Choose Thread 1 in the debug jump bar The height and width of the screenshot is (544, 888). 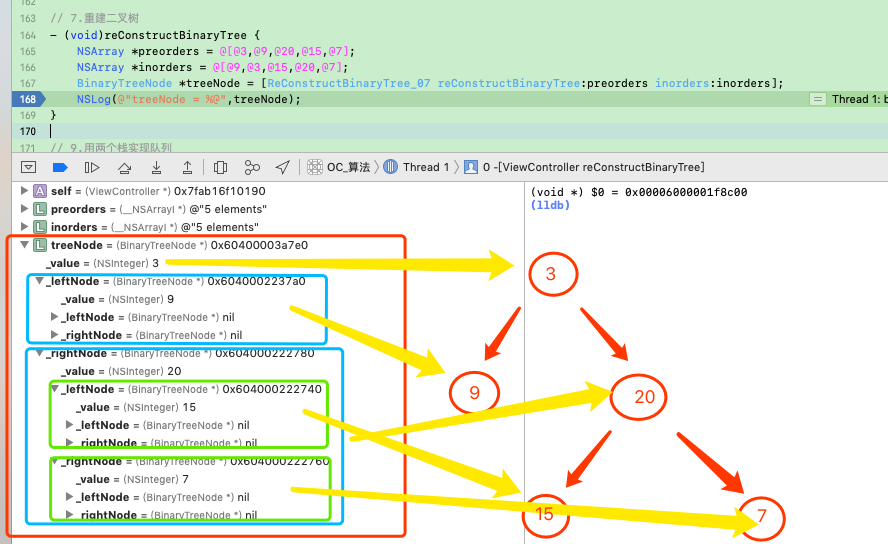(x=416, y=167)
